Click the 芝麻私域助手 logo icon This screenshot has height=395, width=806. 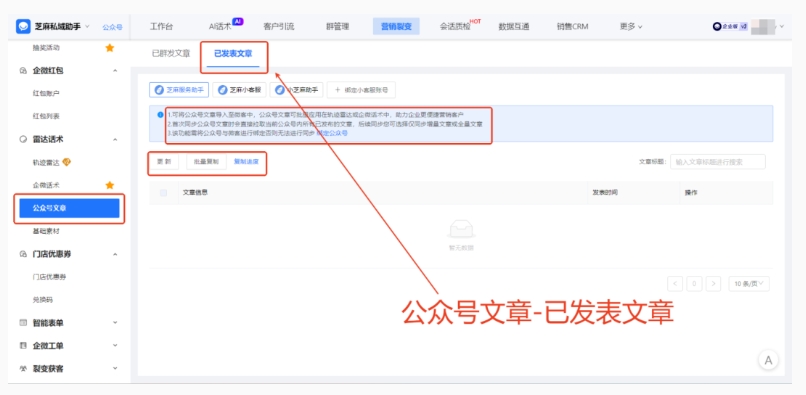tap(23, 26)
